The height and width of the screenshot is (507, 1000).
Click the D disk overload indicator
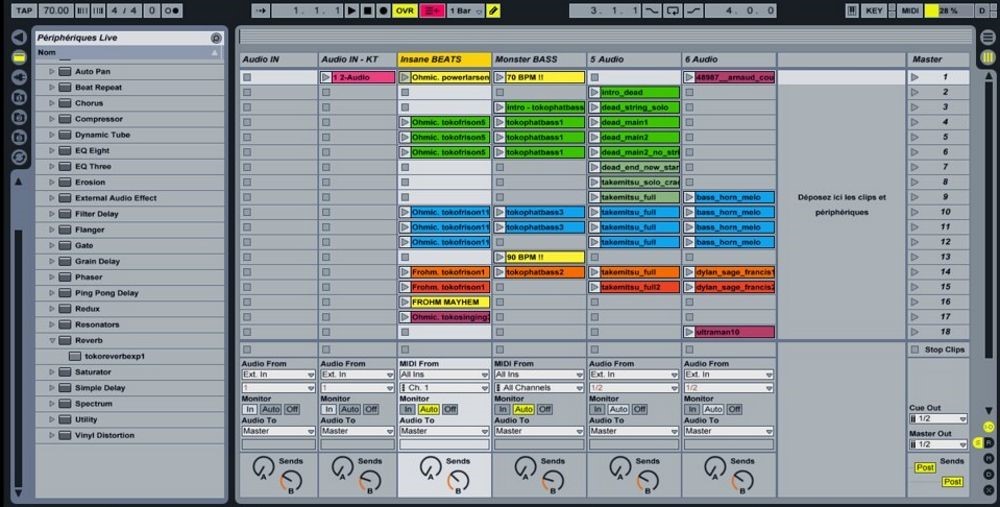point(983,10)
